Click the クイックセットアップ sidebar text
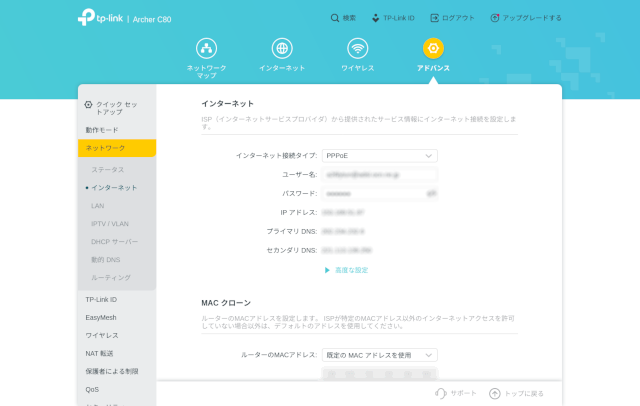The width and height of the screenshot is (640, 406). (117, 108)
